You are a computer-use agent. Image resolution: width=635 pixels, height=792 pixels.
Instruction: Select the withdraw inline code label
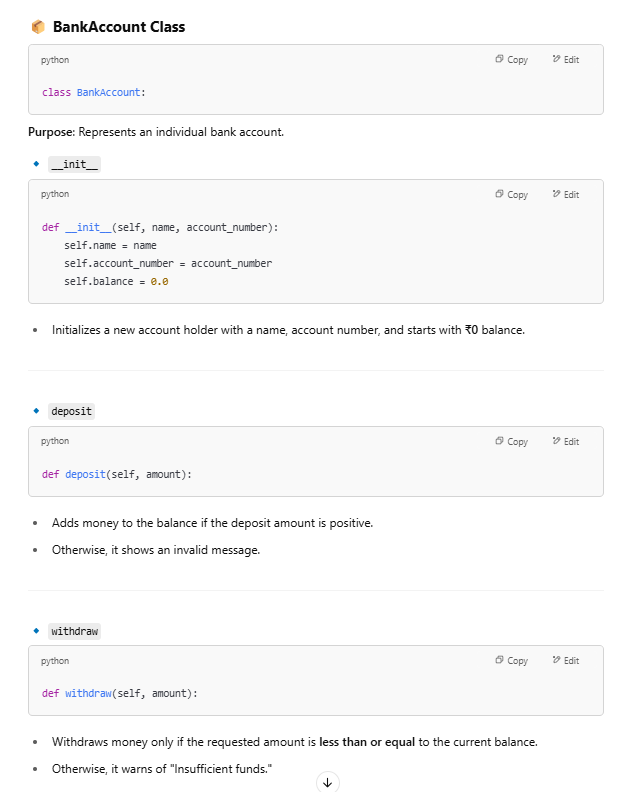[x=74, y=632]
